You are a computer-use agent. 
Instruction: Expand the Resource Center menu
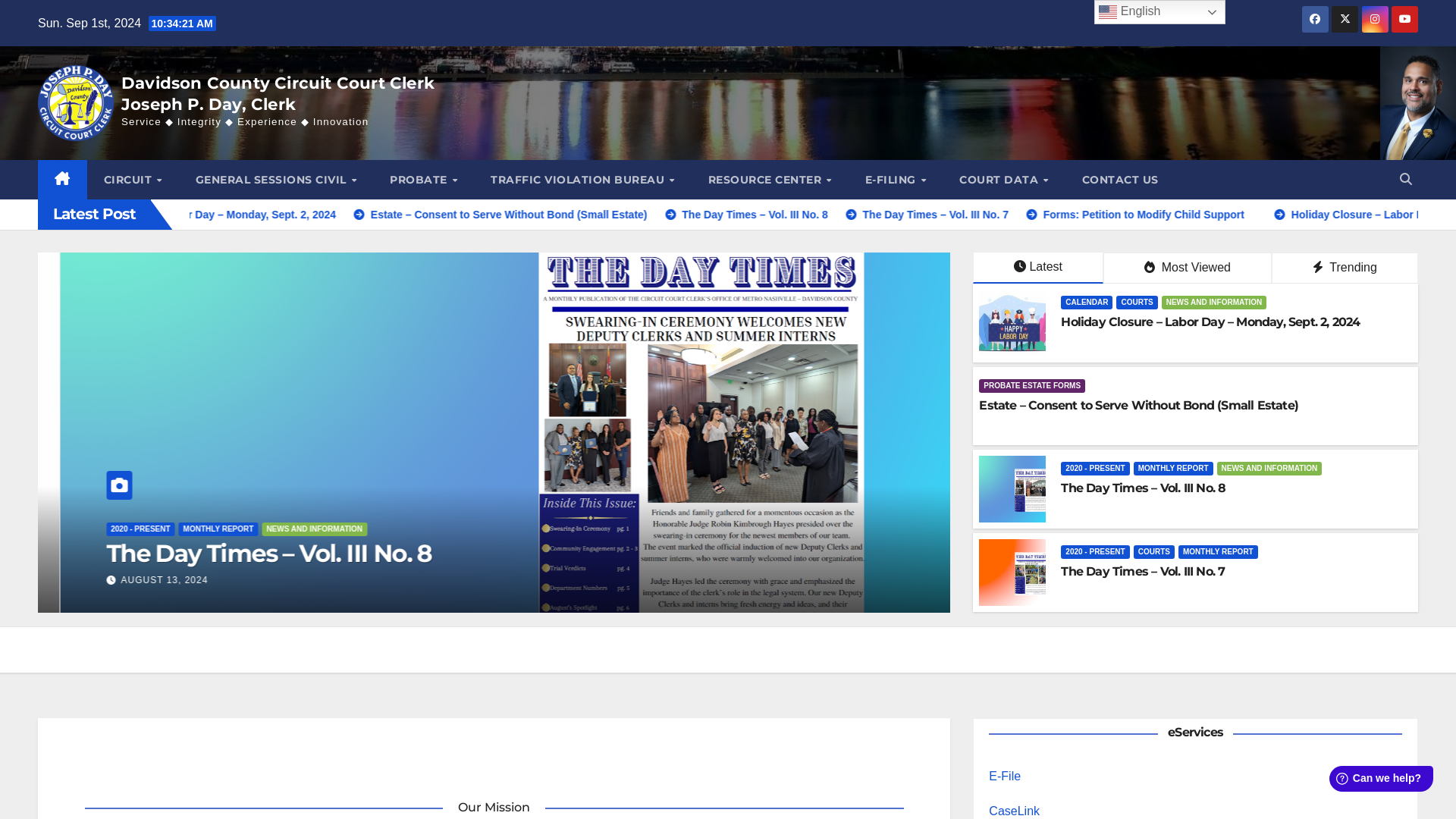[770, 180]
